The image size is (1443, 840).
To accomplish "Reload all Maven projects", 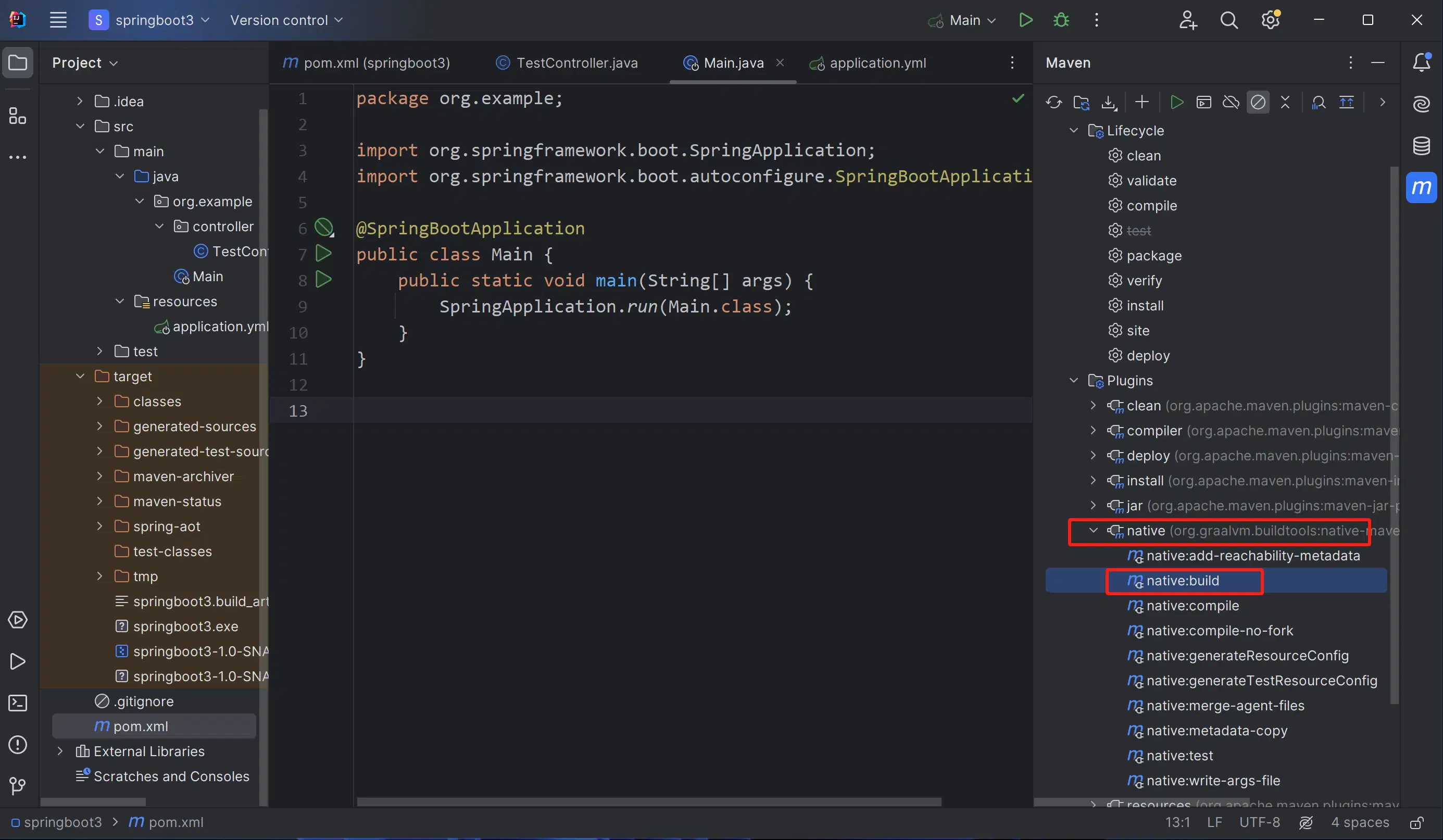I will click(1055, 102).
